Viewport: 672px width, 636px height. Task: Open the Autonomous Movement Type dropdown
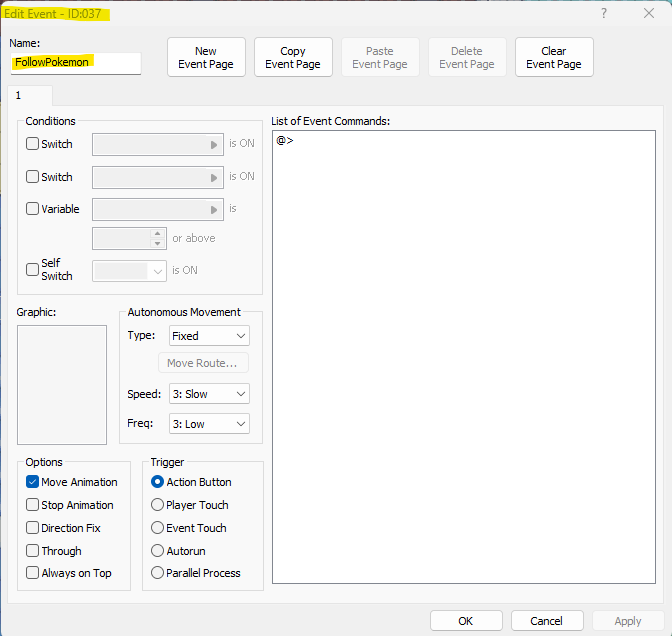[x=208, y=336]
